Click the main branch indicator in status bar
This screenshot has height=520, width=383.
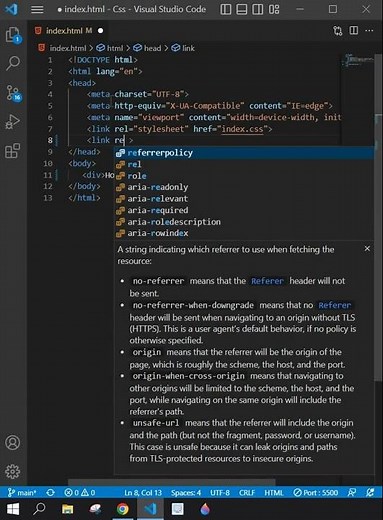pyautogui.click(x=22, y=492)
